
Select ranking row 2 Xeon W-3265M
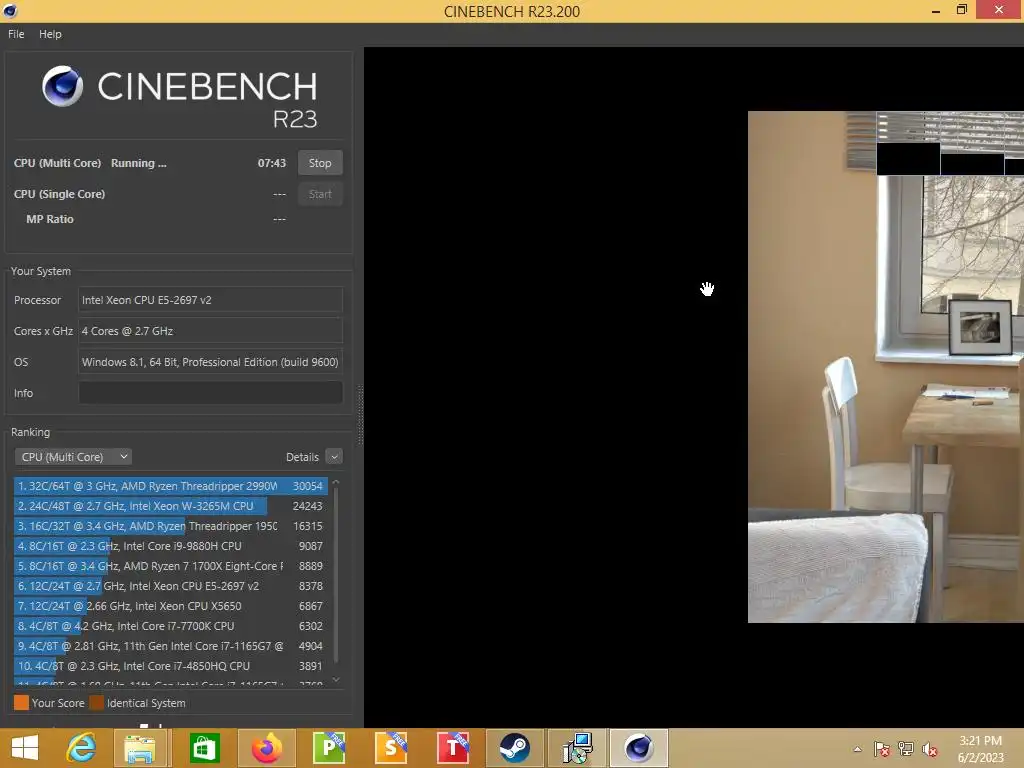point(171,506)
